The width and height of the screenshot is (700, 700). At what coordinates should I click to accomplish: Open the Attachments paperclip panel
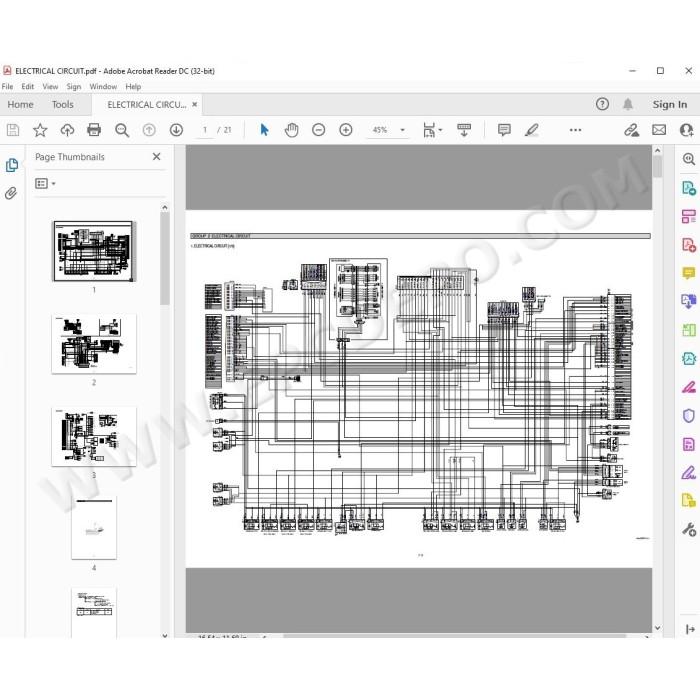click(11, 193)
